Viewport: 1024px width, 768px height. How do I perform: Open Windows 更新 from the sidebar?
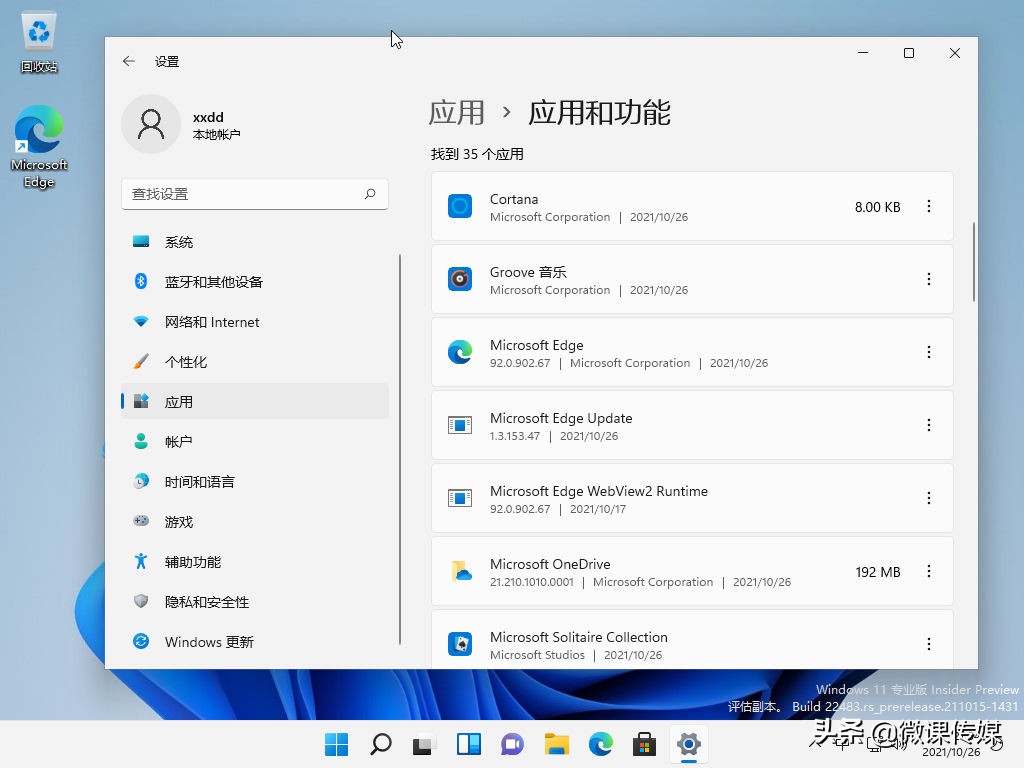coord(208,641)
